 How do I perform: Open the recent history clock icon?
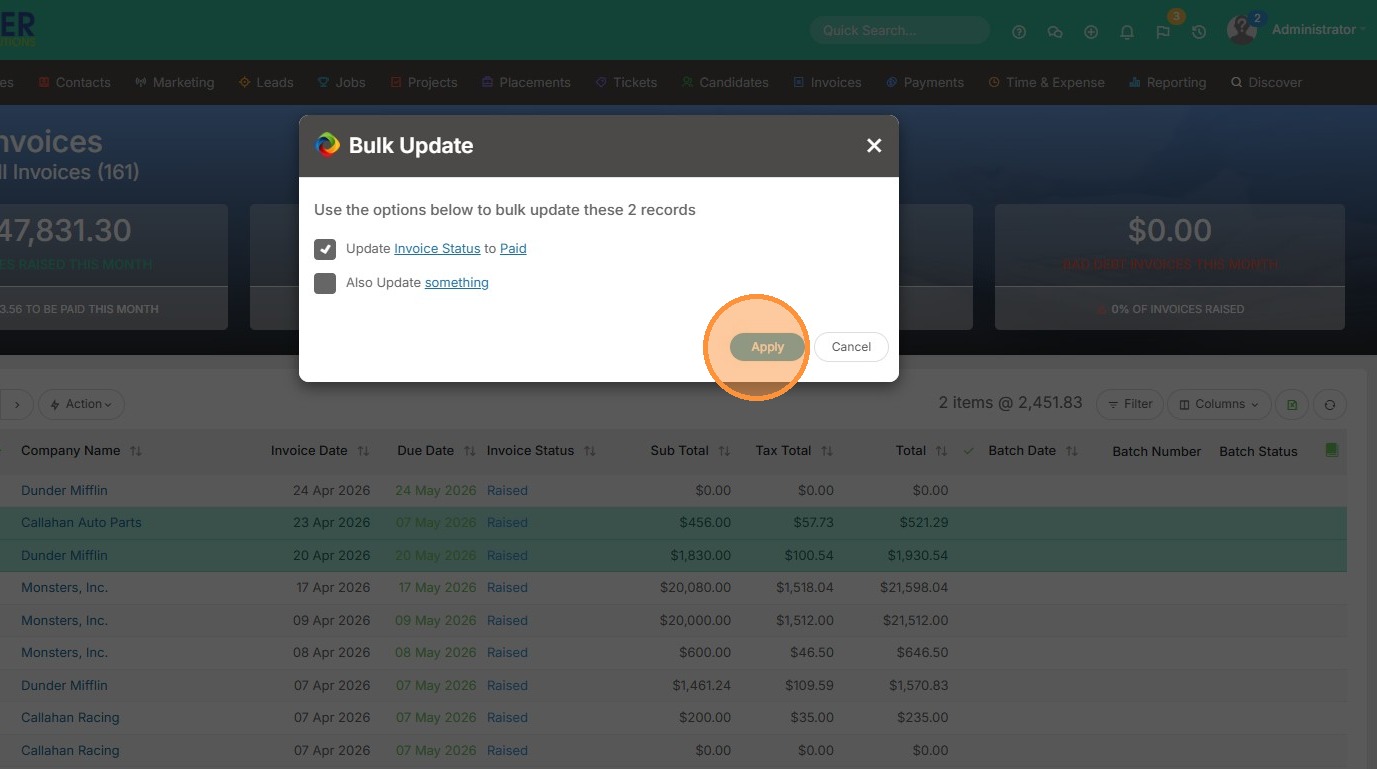point(1199,32)
